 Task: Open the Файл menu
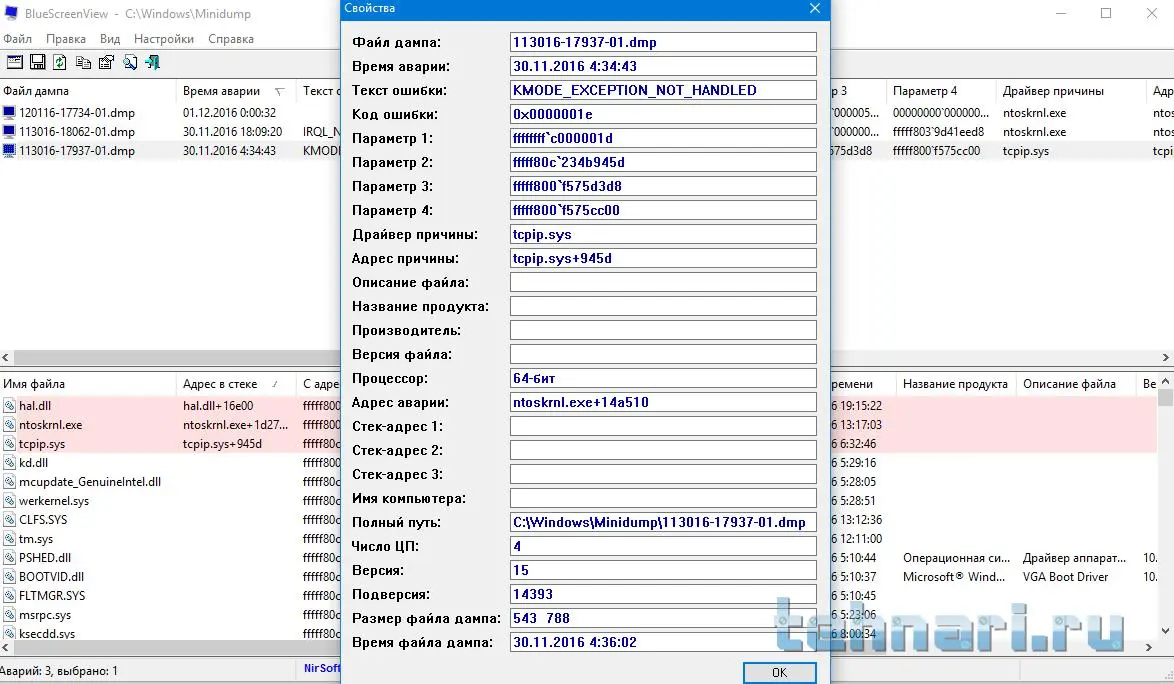17,39
